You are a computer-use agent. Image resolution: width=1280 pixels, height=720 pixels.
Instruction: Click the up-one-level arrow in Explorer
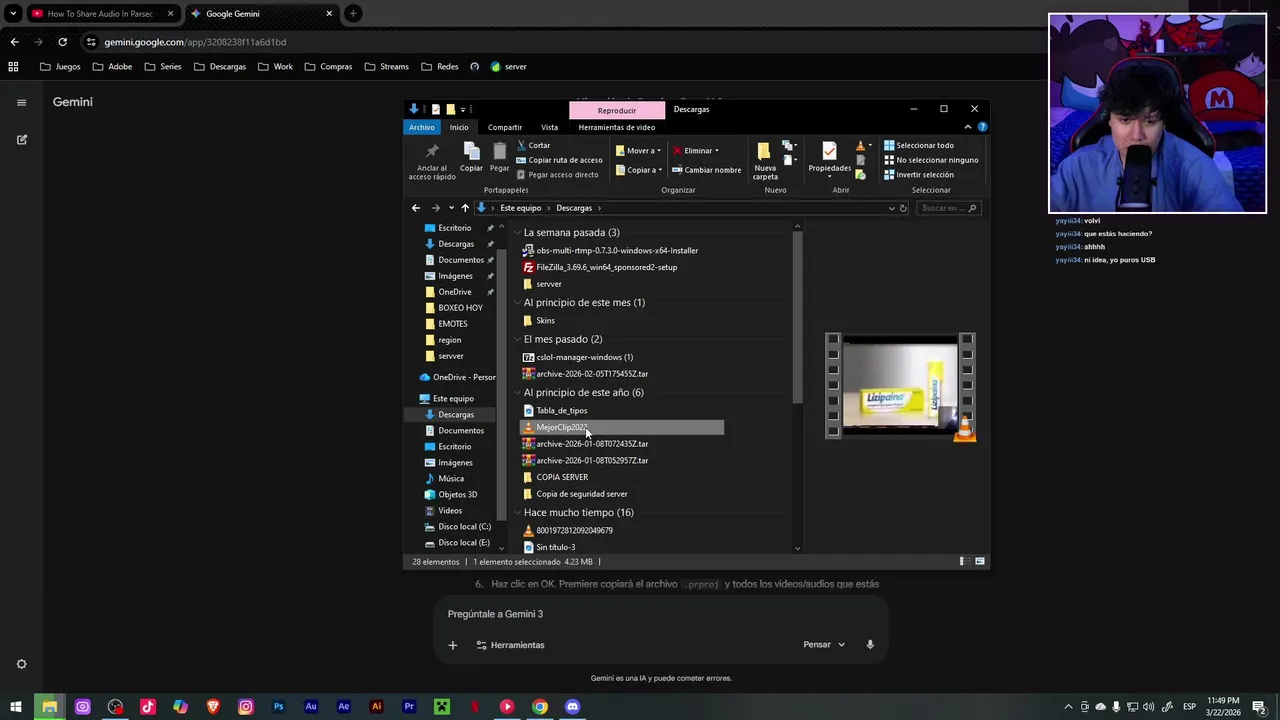point(465,208)
